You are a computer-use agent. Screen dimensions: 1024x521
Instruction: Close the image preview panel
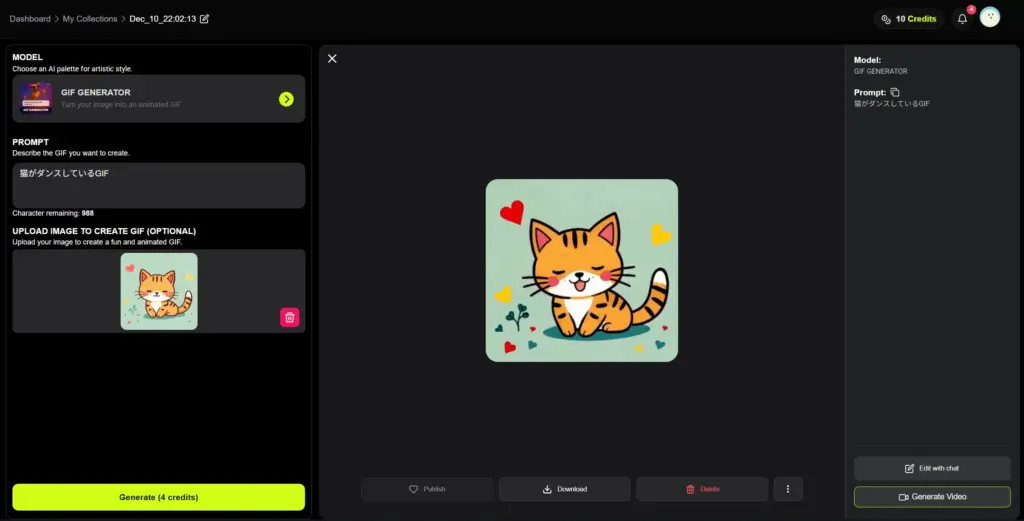coord(332,59)
